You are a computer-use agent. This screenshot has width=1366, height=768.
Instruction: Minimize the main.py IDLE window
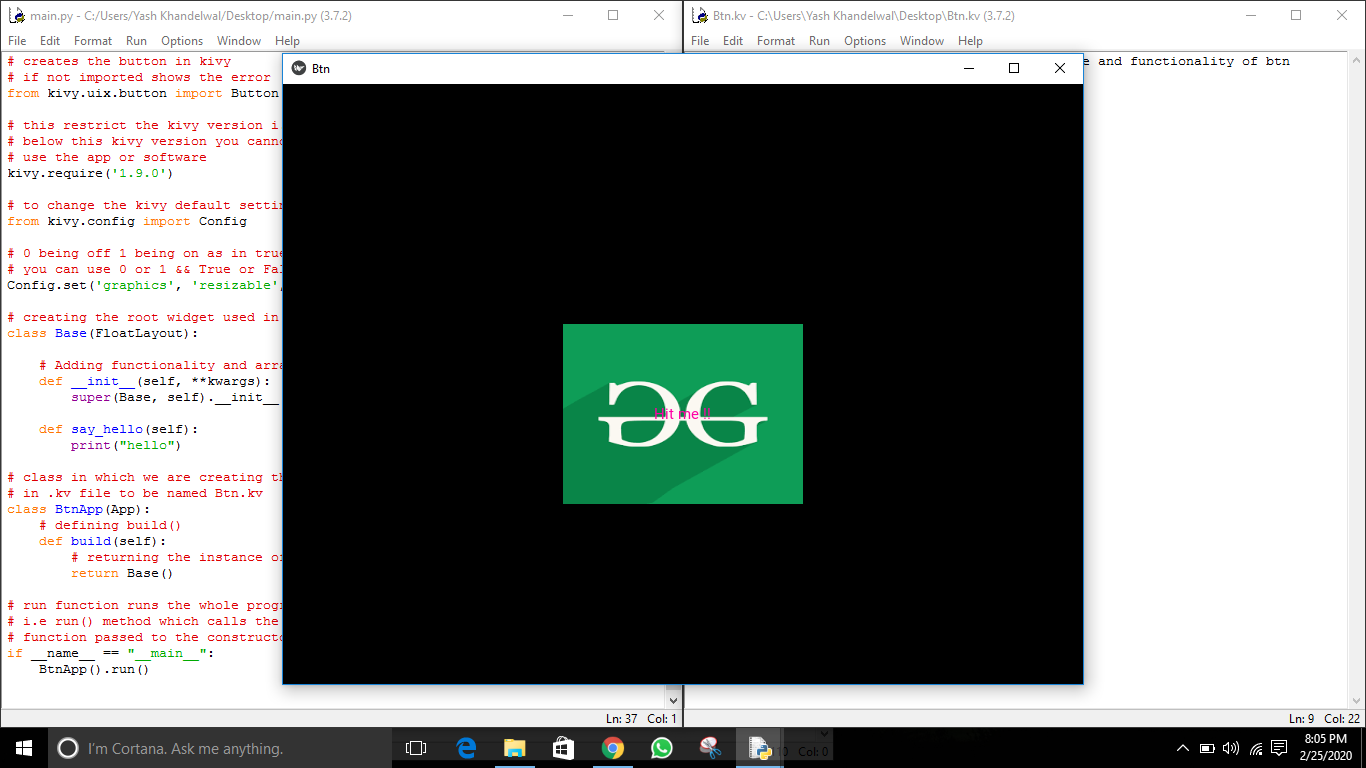[x=567, y=15]
